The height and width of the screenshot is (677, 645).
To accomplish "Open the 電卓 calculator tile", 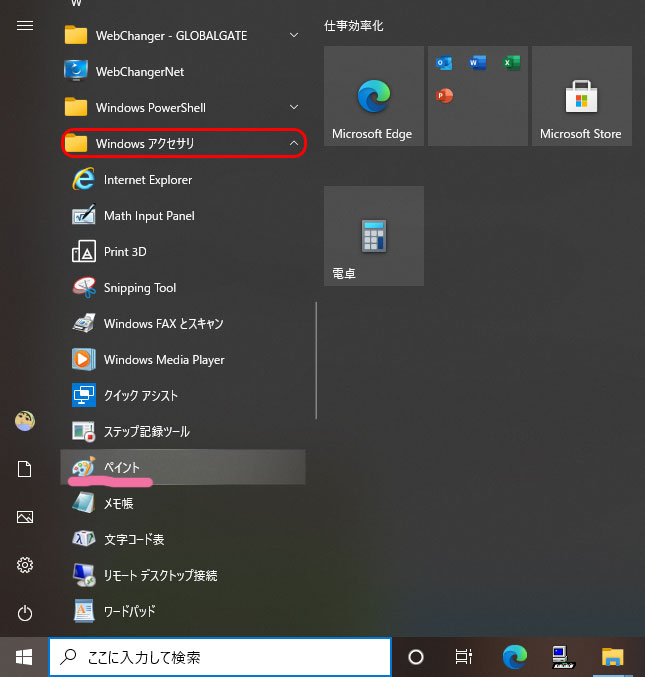I will point(374,236).
